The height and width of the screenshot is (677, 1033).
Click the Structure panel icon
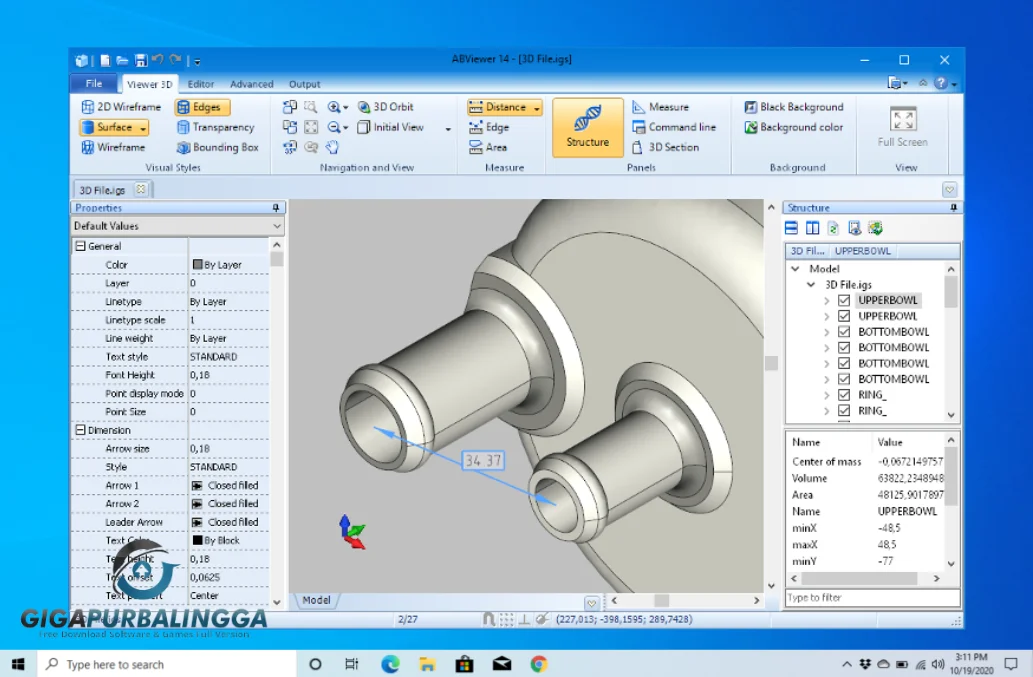point(587,127)
